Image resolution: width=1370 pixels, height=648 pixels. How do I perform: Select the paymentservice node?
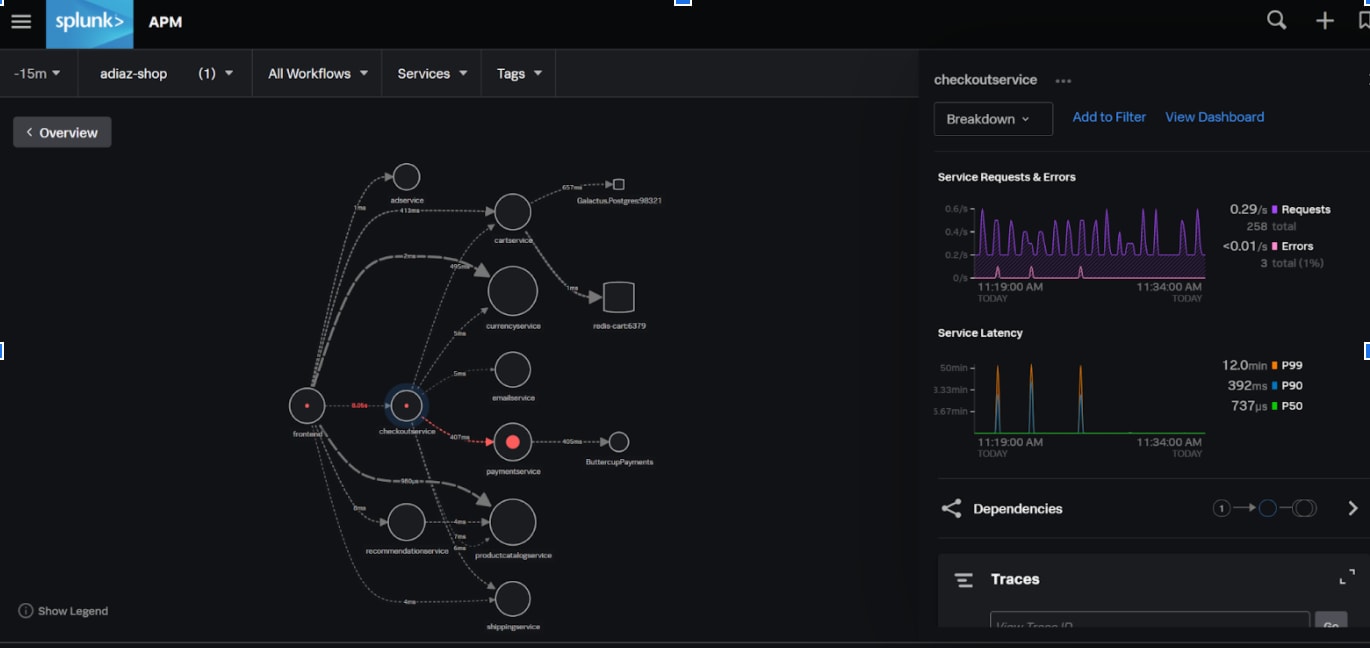pos(513,442)
